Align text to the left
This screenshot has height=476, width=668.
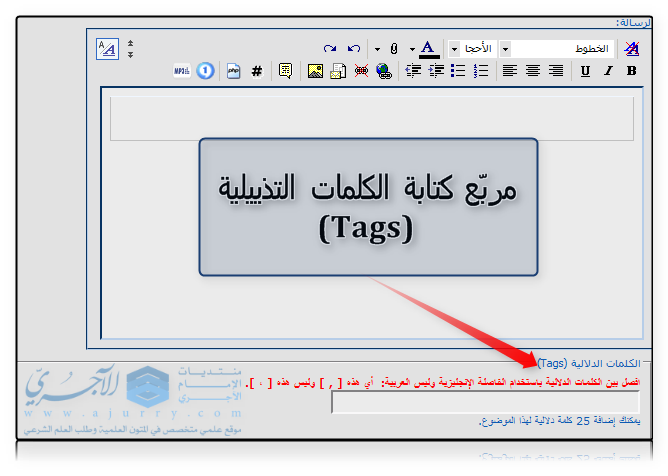tap(510, 71)
